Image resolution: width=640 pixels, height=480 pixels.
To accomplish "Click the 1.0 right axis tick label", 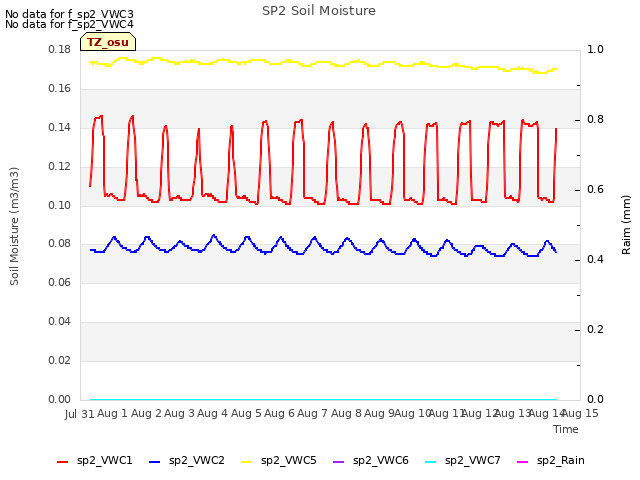I will 595,49.
